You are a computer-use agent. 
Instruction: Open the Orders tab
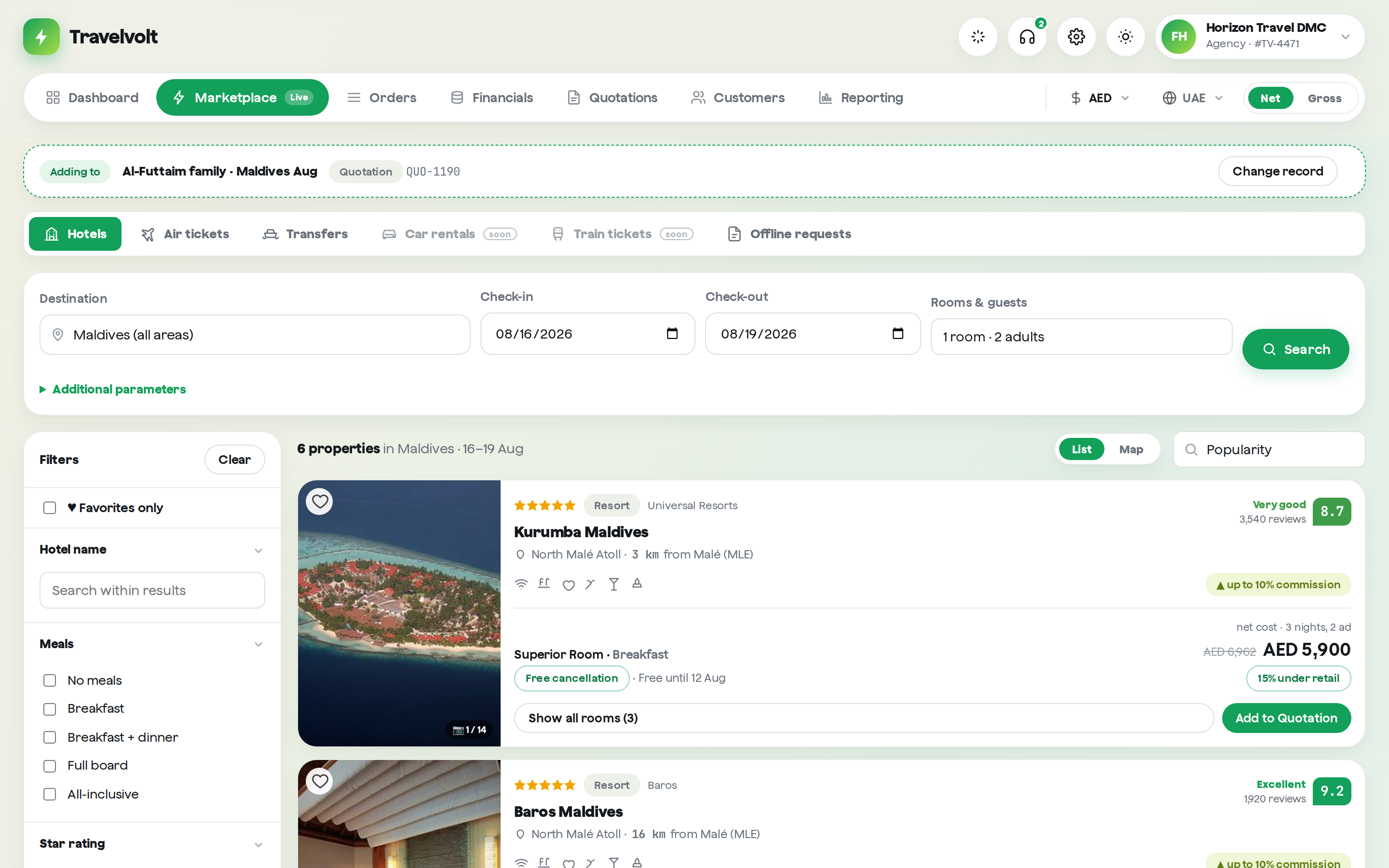point(381,97)
